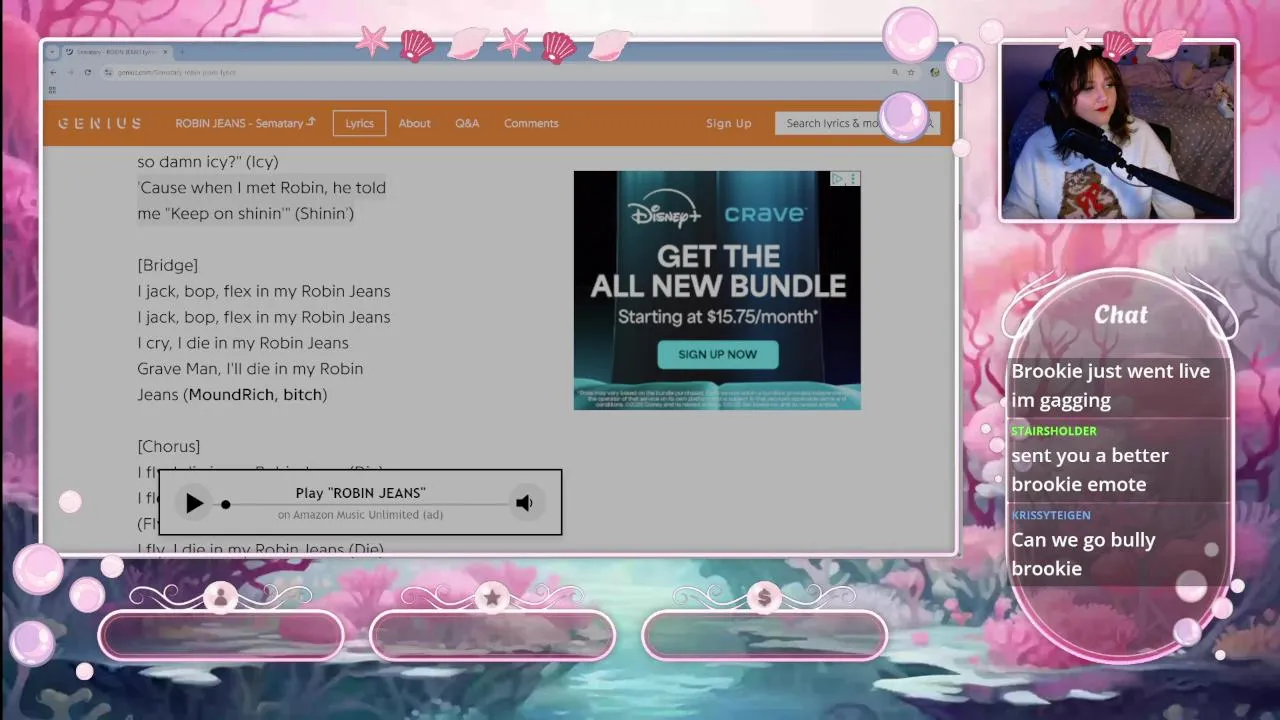This screenshot has height=720, width=1280.
Task: Open the browser profile avatar
Action: point(934,72)
